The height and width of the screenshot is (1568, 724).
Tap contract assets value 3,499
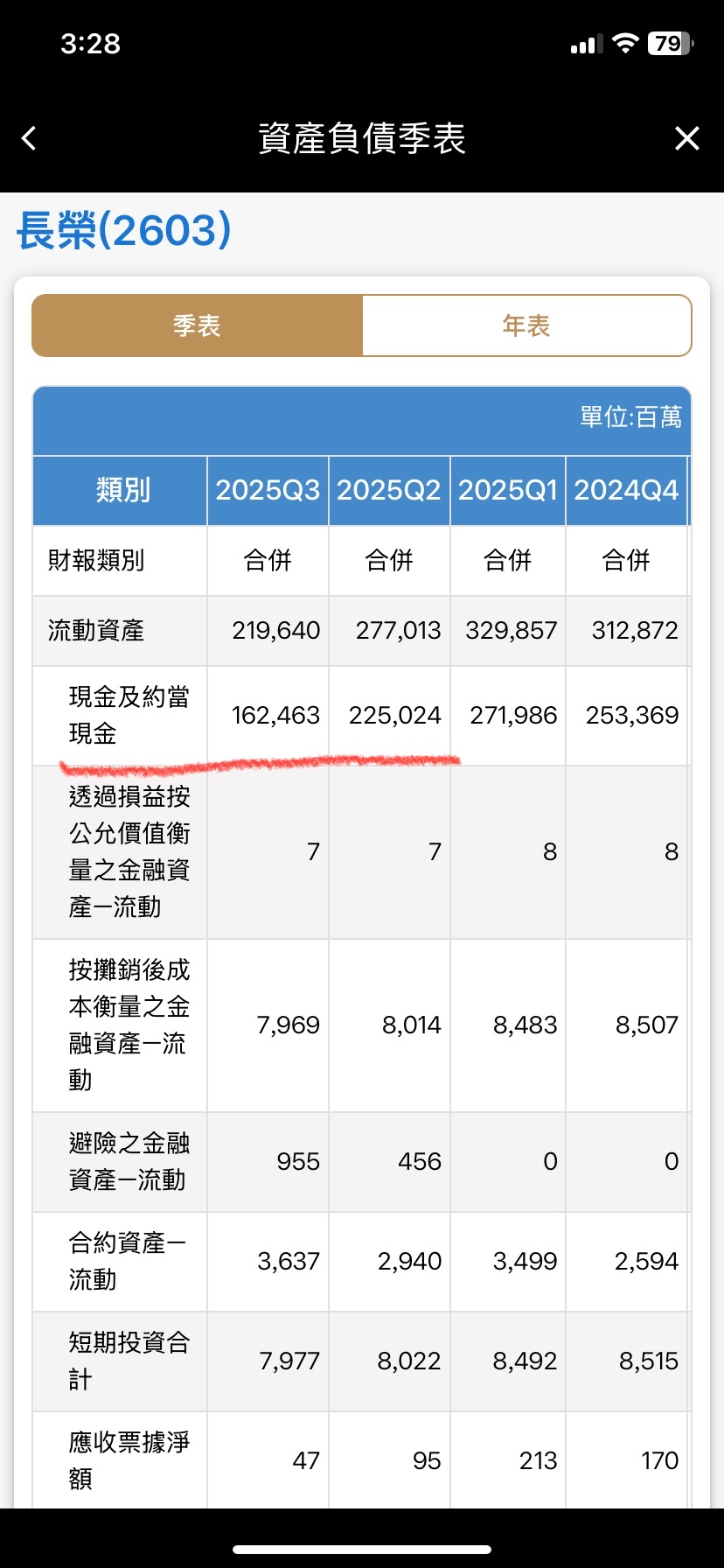526,1261
